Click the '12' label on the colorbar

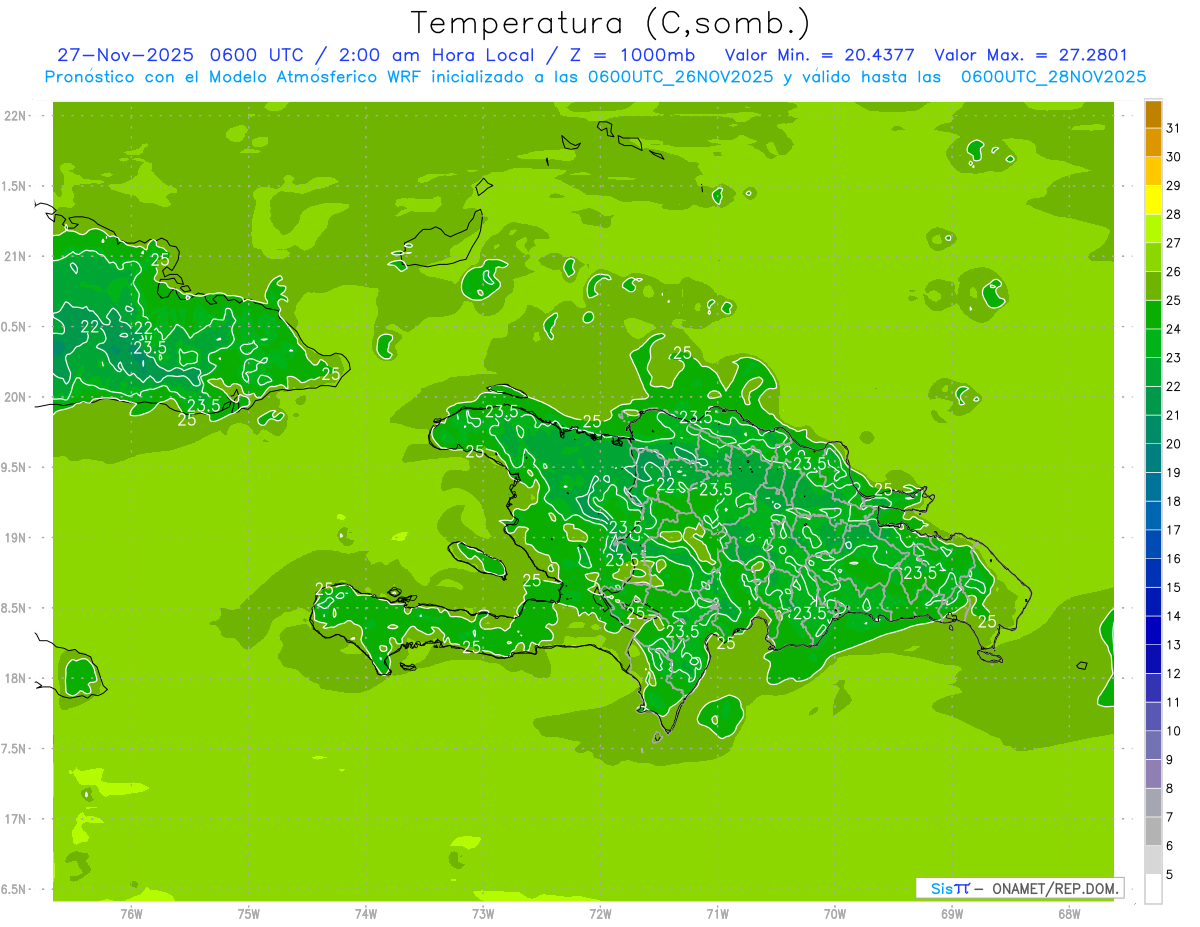point(1174,673)
